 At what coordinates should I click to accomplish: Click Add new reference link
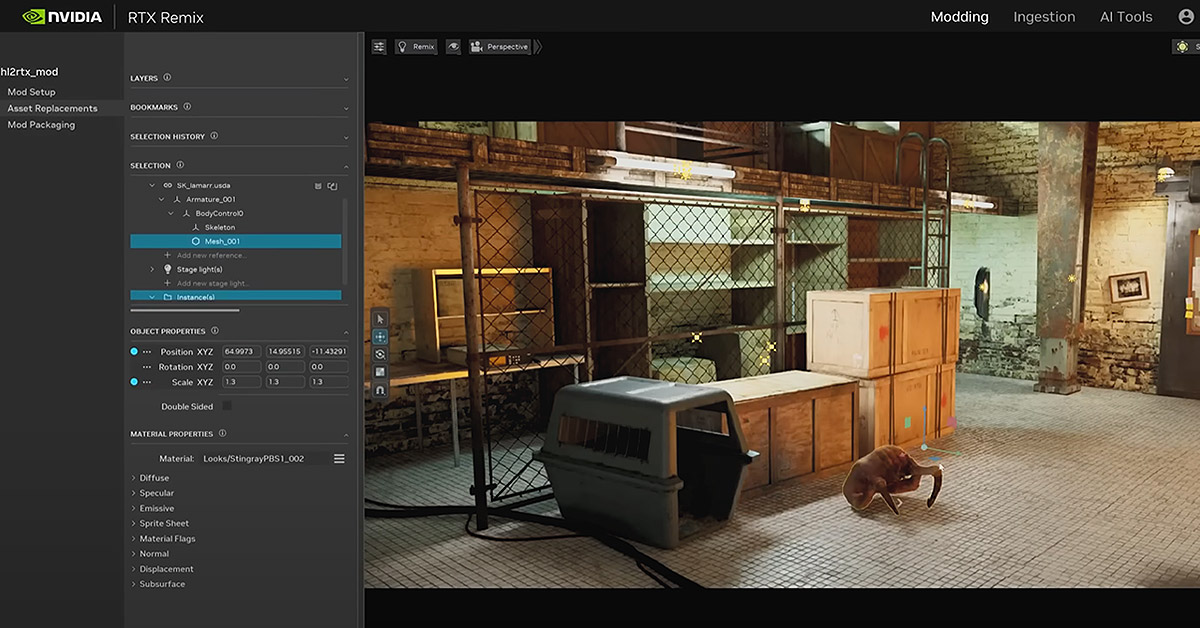tap(211, 255)
